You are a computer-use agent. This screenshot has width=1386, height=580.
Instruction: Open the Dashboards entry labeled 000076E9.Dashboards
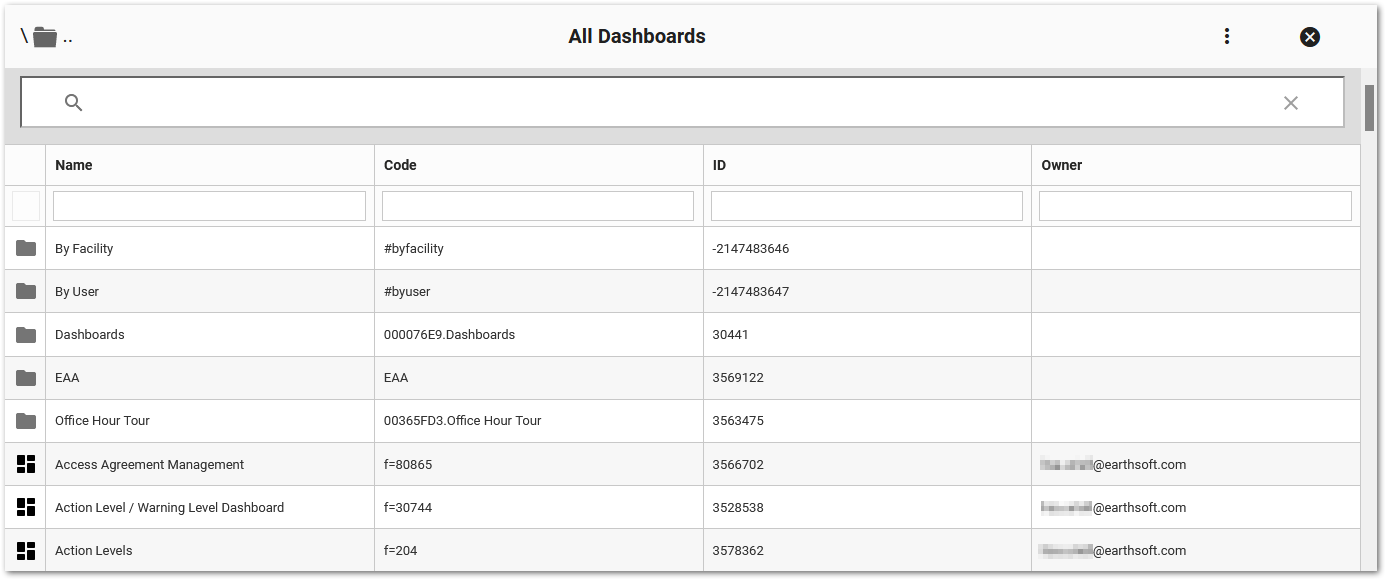point(448,334)
